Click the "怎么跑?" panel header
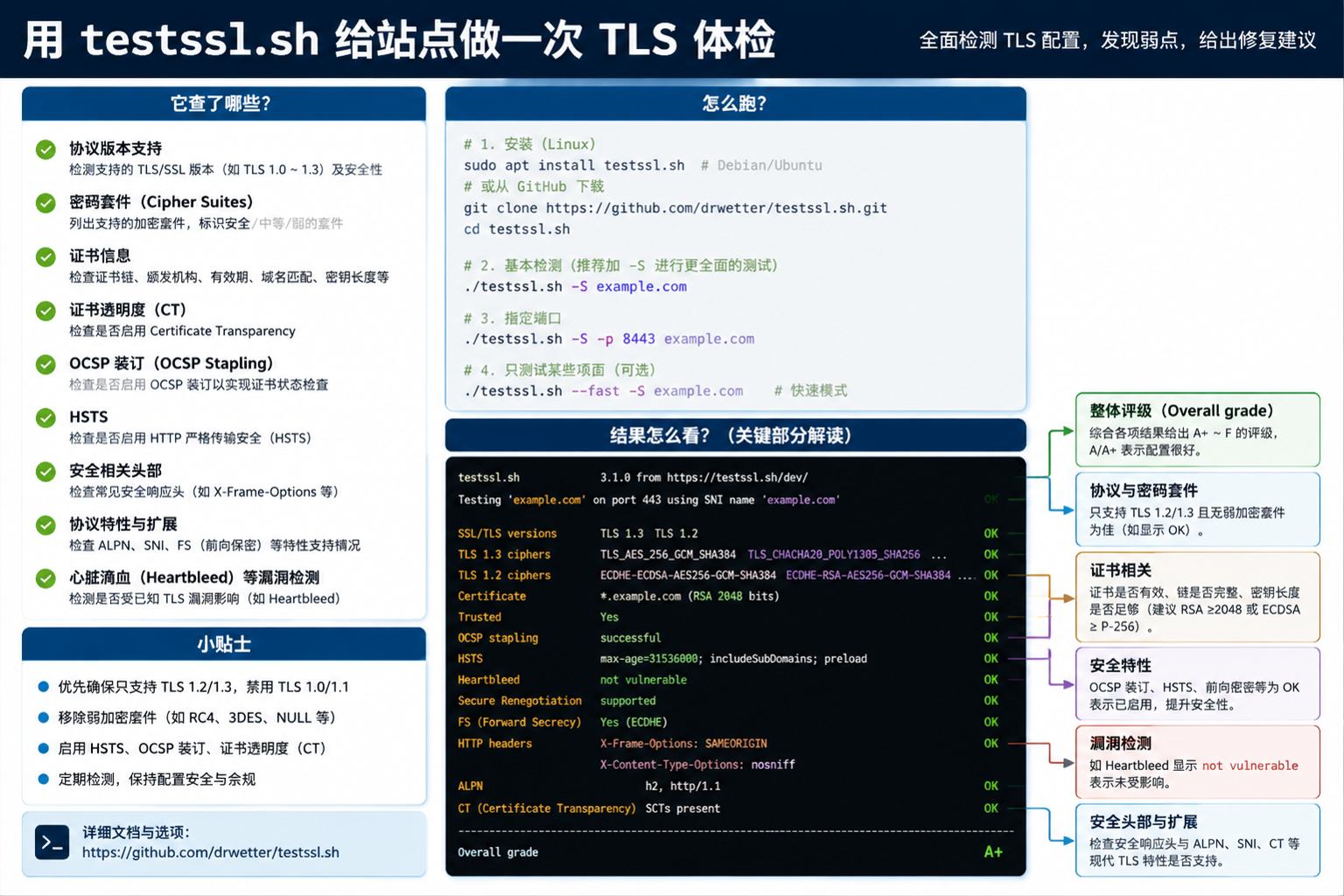 pos(735,104)
